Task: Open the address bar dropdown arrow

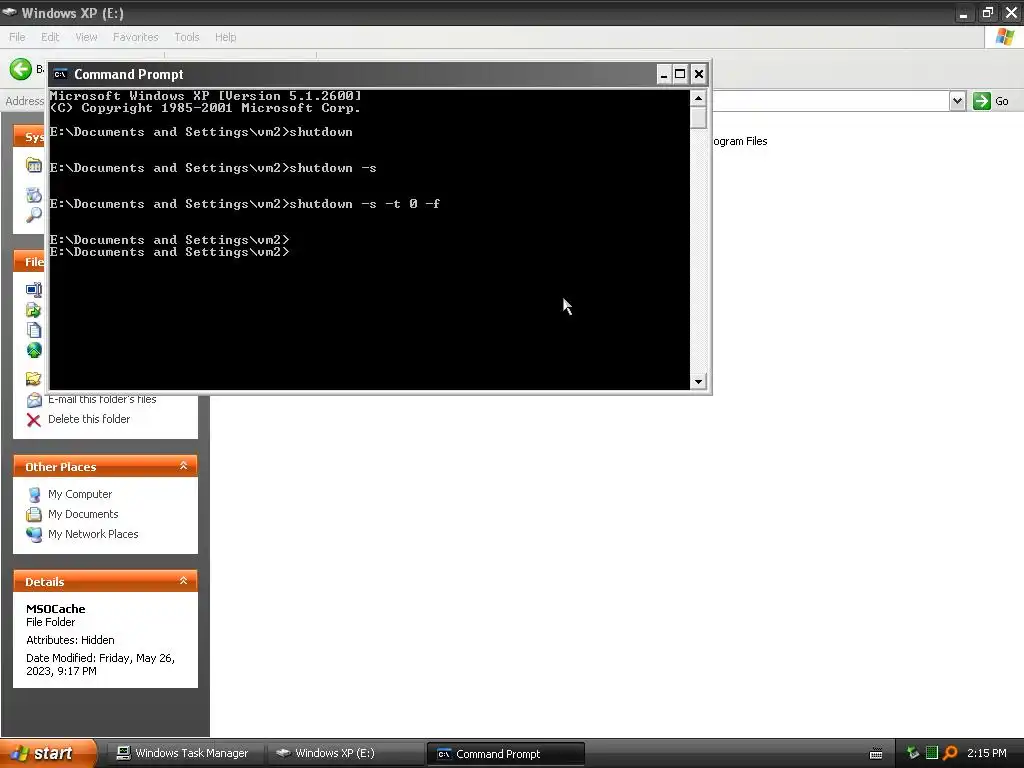Action: coord(957,101)
